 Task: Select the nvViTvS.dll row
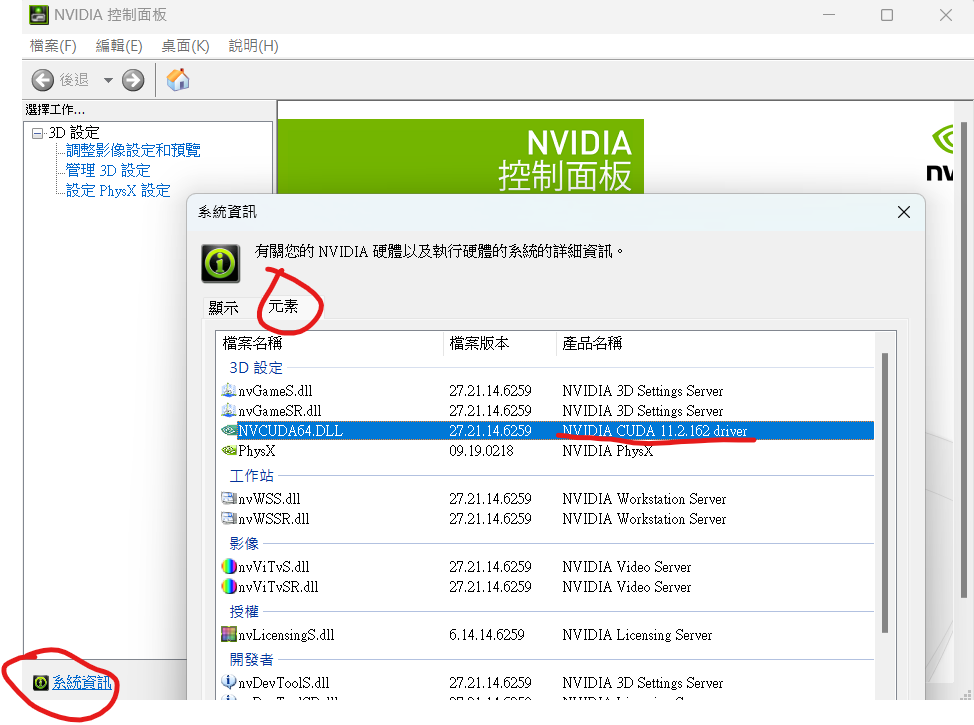(x=547, y=567)
